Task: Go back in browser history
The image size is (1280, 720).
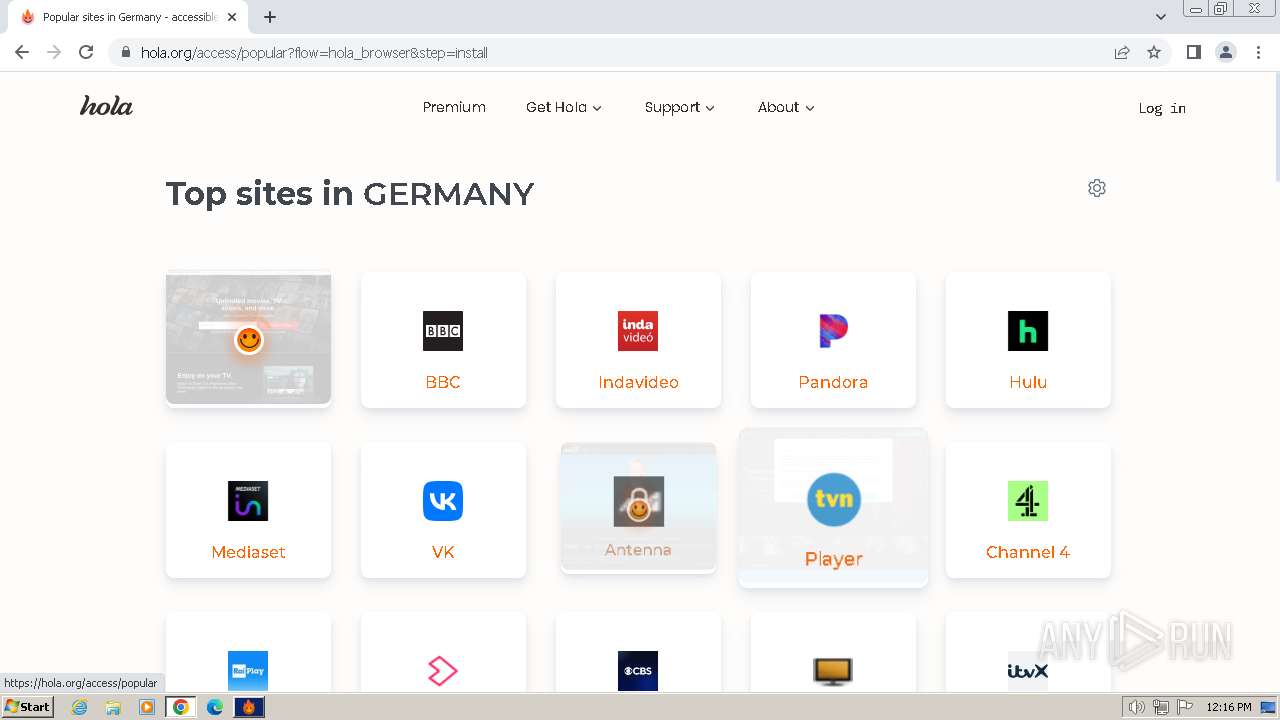Action: point(22,52)
